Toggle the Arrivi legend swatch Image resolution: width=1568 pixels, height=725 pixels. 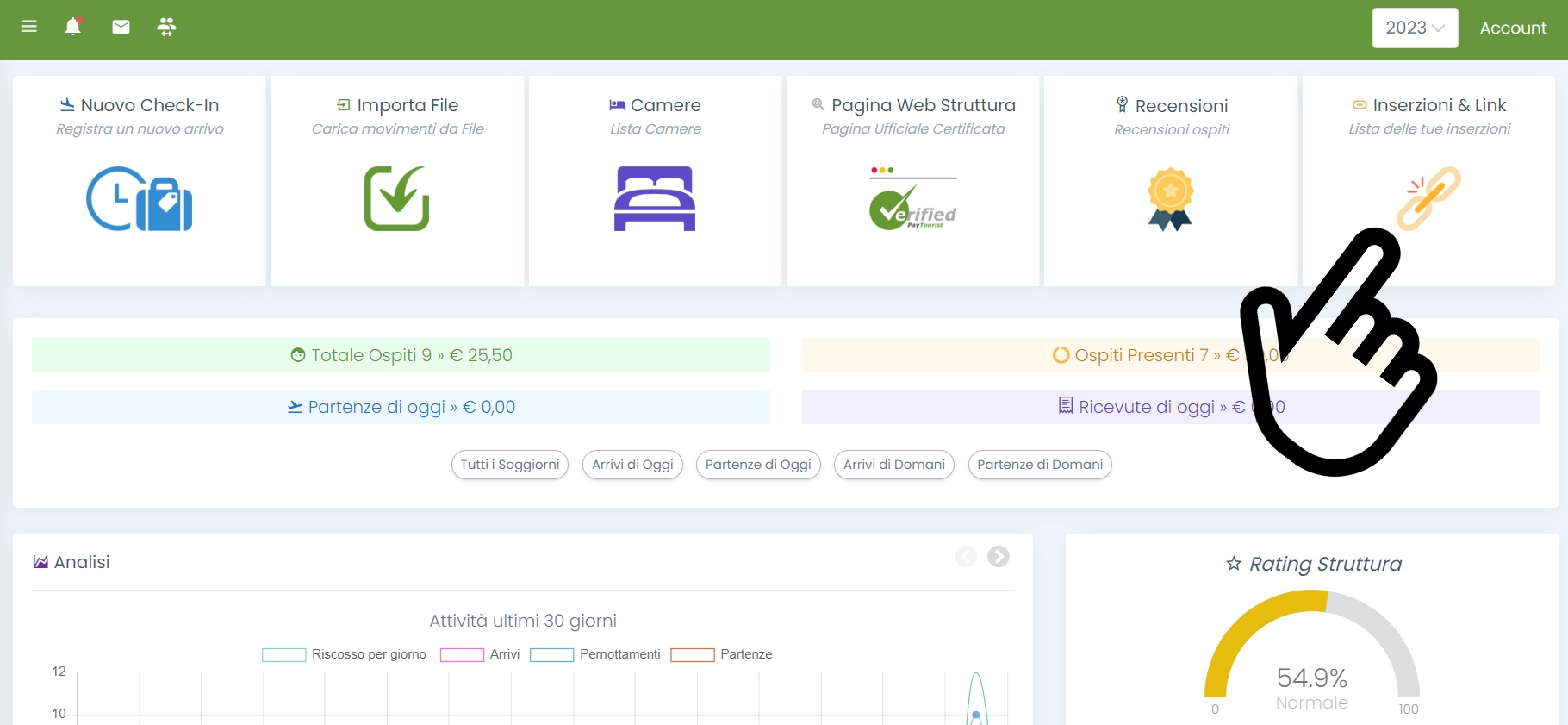462,654
